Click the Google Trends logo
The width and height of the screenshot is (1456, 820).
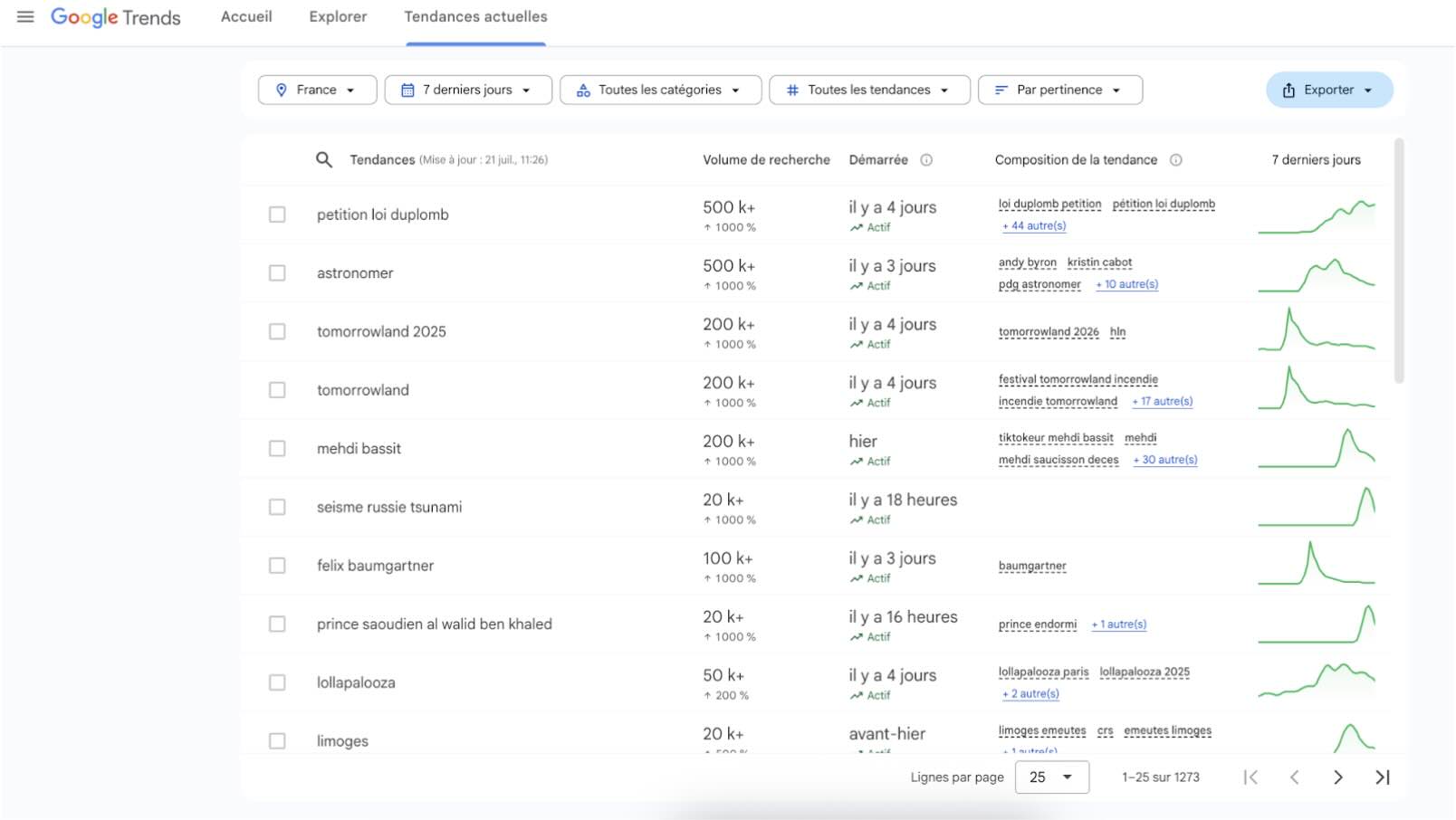click(115, 17)
